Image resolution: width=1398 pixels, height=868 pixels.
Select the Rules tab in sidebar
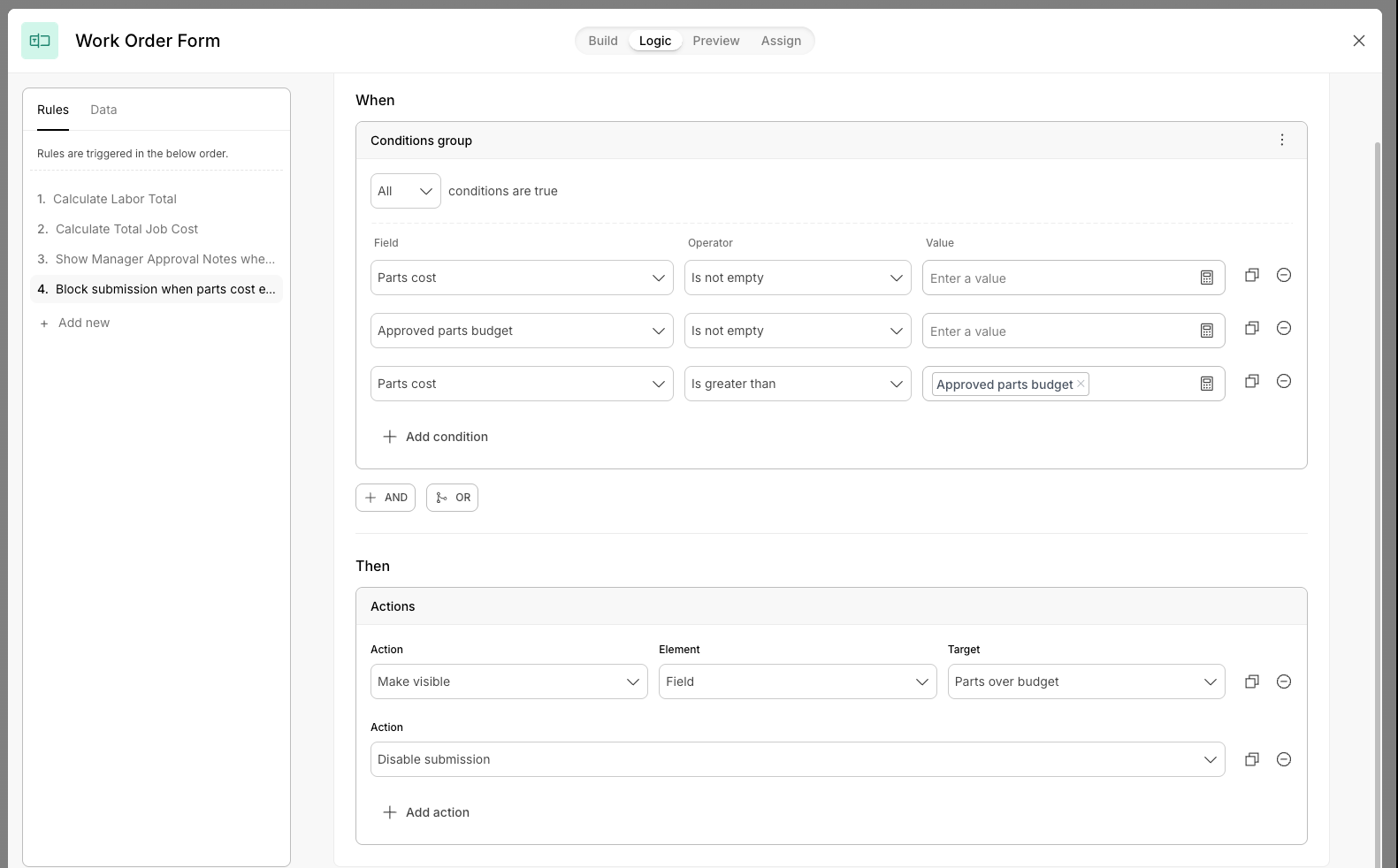53,110
